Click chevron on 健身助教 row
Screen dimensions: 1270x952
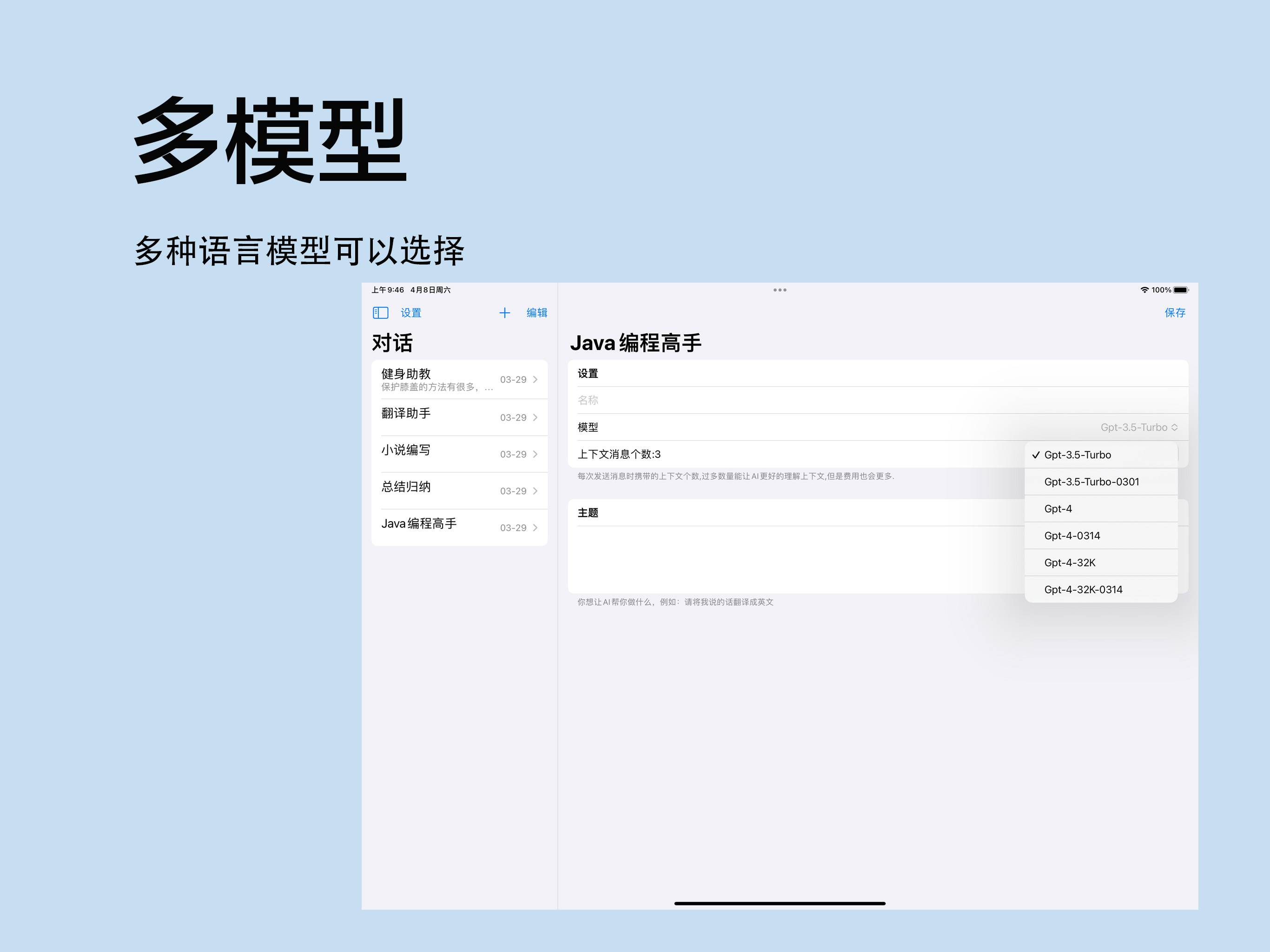(535, 379)
